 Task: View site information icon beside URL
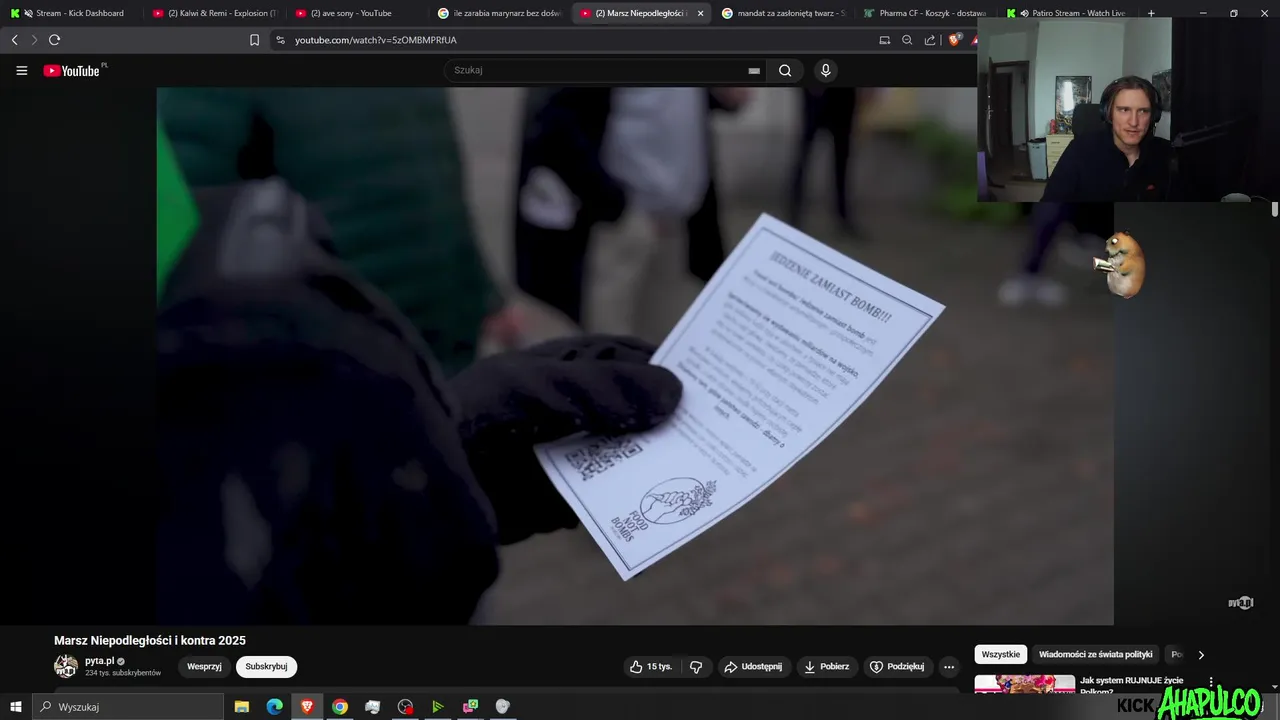point(280,40)
